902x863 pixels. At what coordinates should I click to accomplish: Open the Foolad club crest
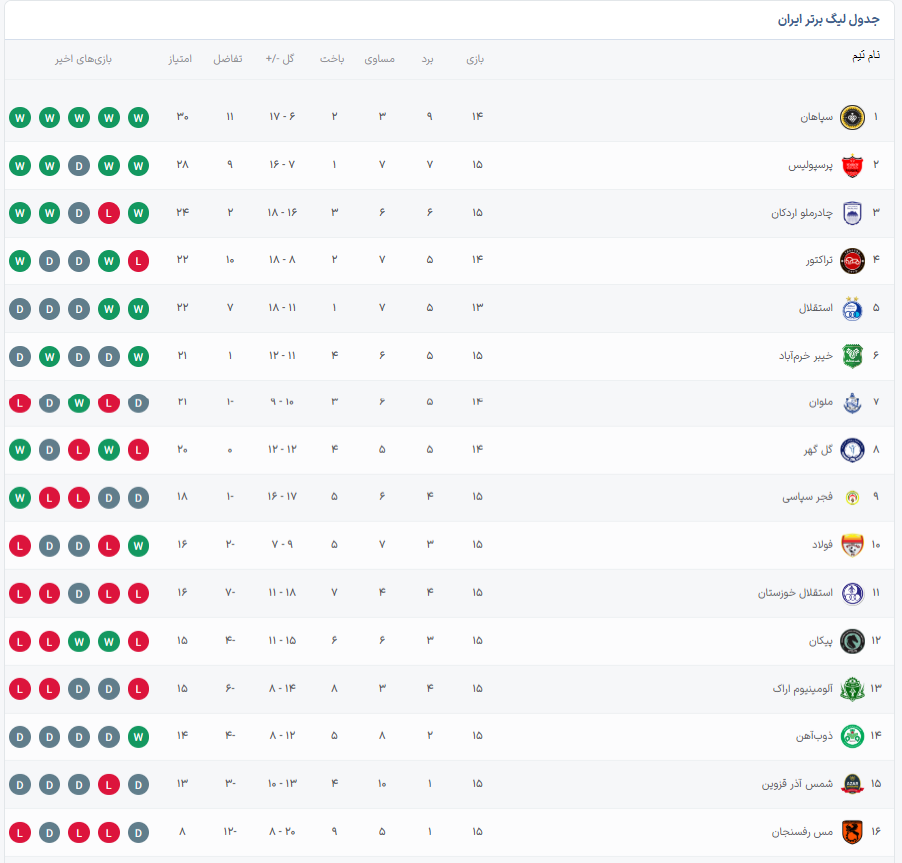pyautogui.click(x=851, y=545)
